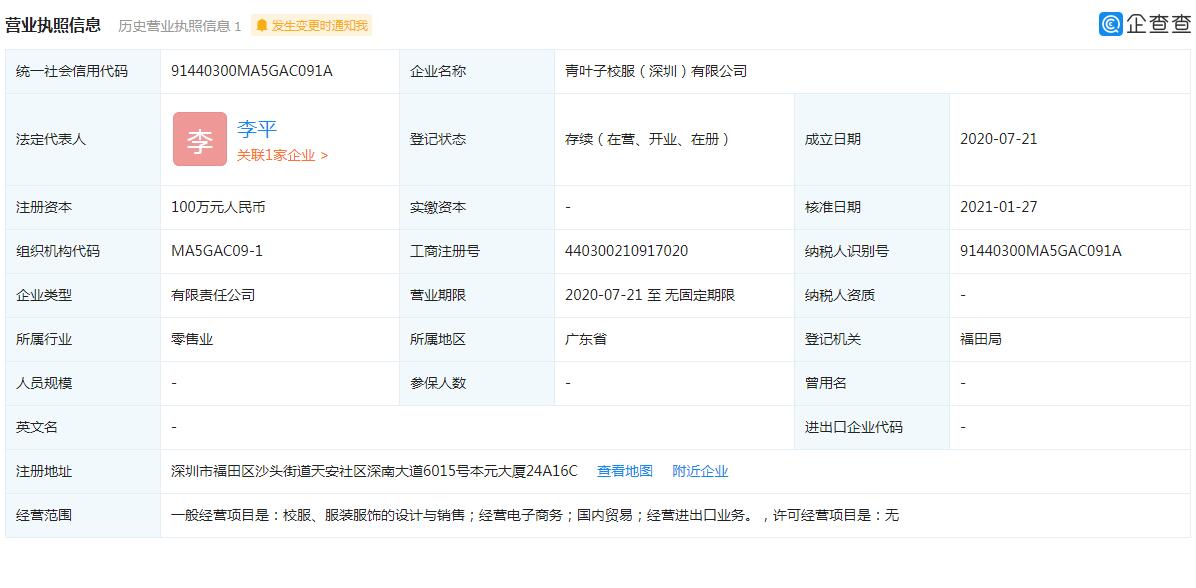Click the 参保人数 label
The width and height of the screenshot is (1196, 588).
(x=438, y=384)
